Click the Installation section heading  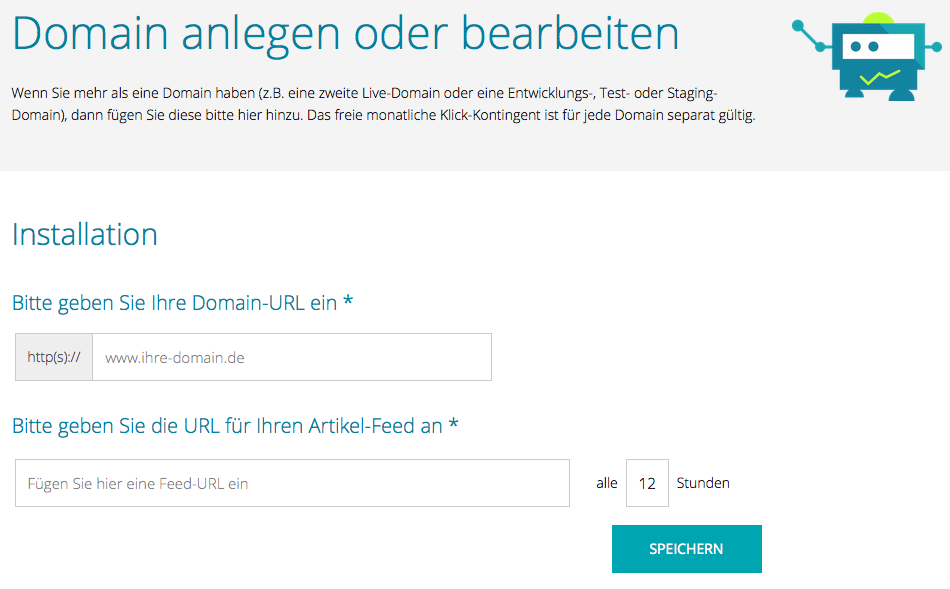(x=85, y=235)
